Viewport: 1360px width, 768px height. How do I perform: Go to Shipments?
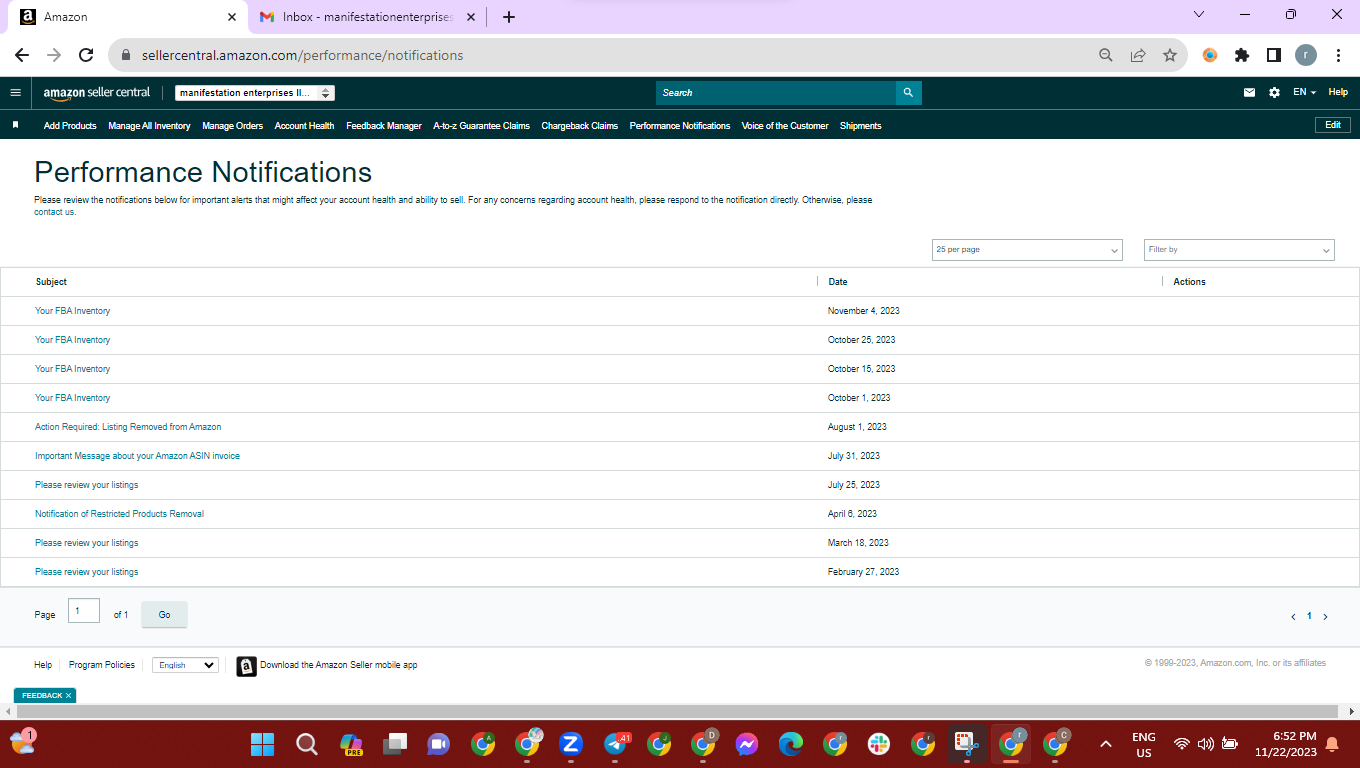tap(860, 126)
